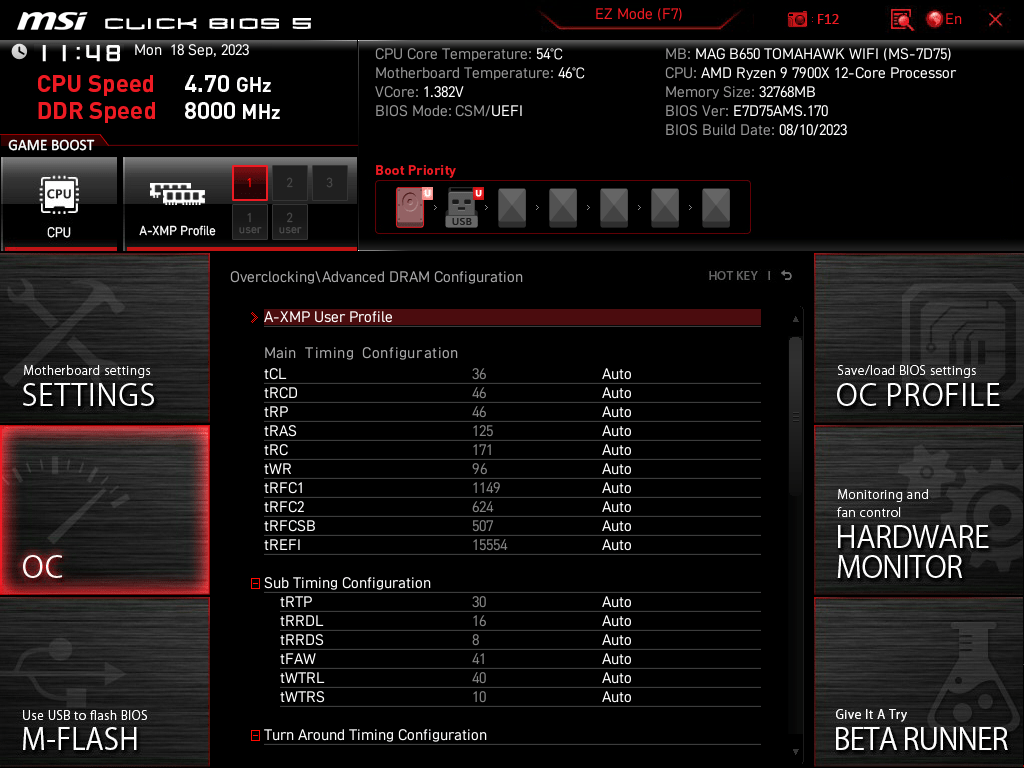Screen dimensions: 1024x768
Task: Enable A-XMP profile 2
Action: [x=289, y=183]
